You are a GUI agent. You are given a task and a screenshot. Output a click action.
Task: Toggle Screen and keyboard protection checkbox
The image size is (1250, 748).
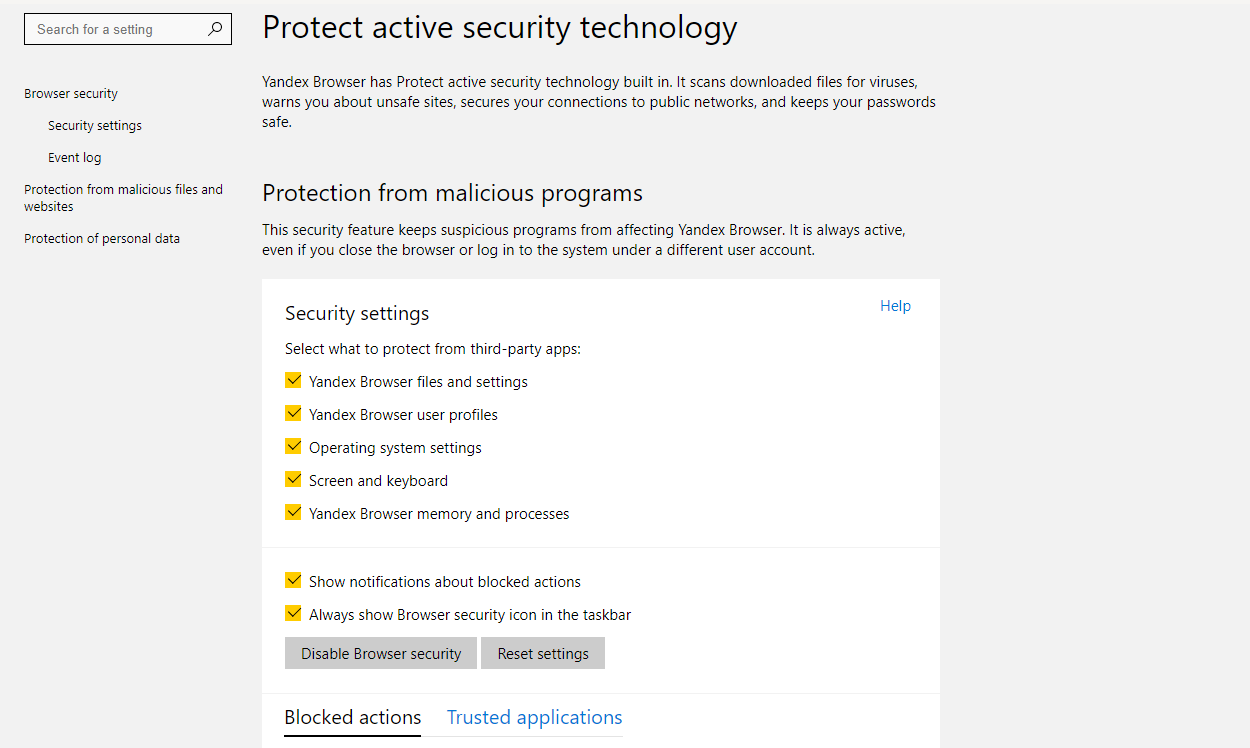coord(293,480)
